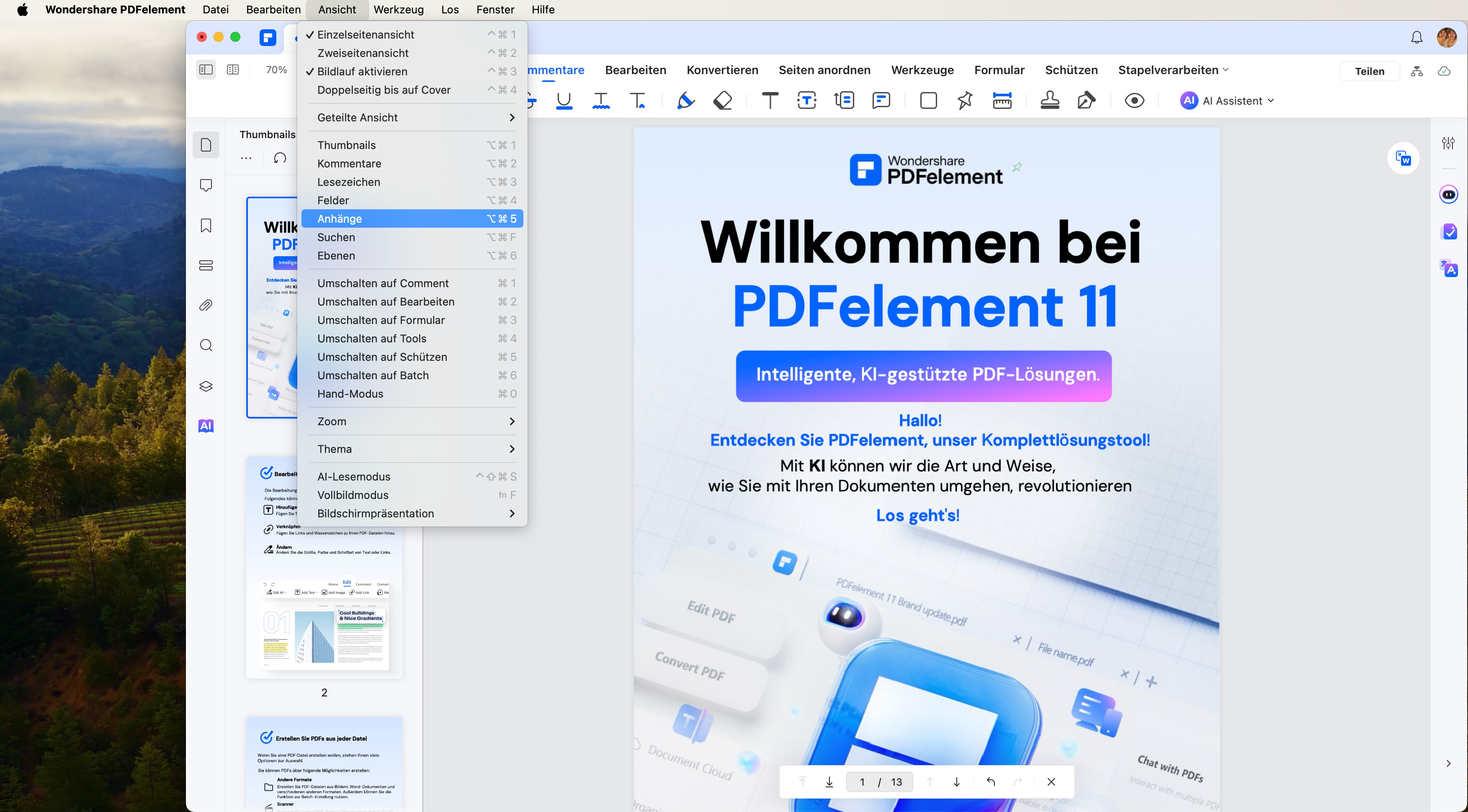1468x812 pixels.
Task: Switch to the Seiten anordnen tab
Action: point(824,70)
